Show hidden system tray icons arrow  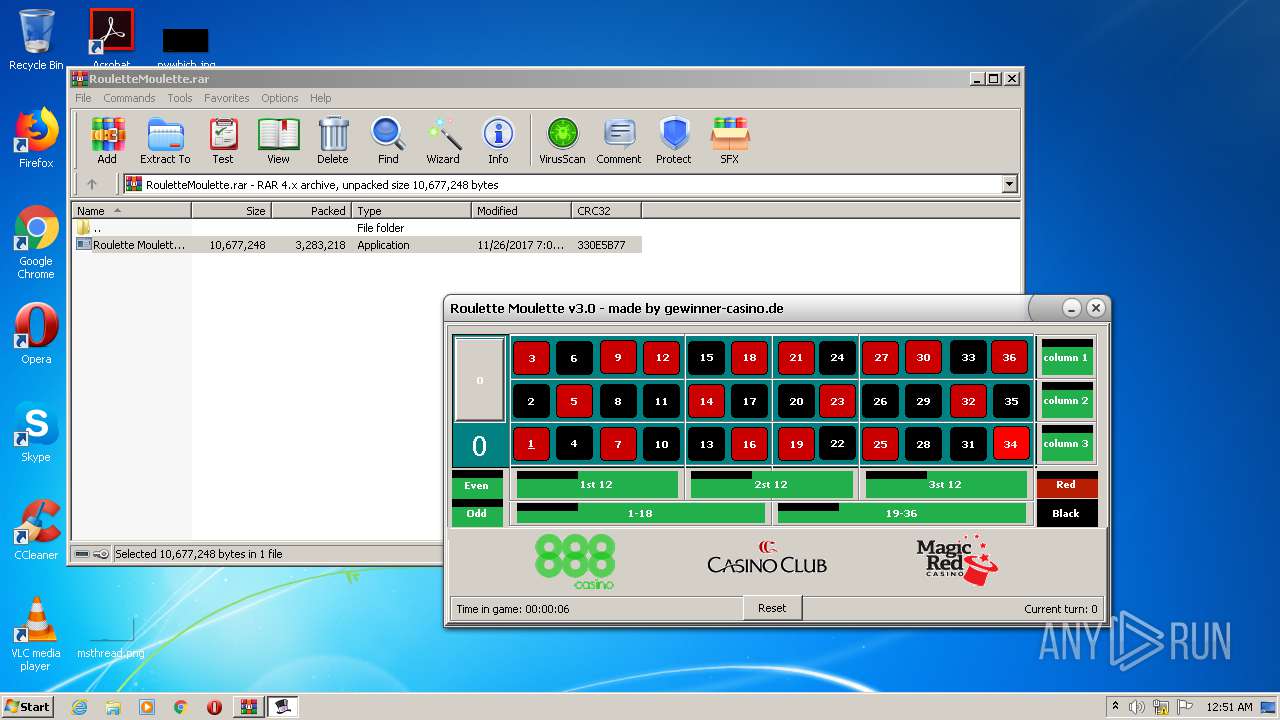click(x=1115, y=707)
